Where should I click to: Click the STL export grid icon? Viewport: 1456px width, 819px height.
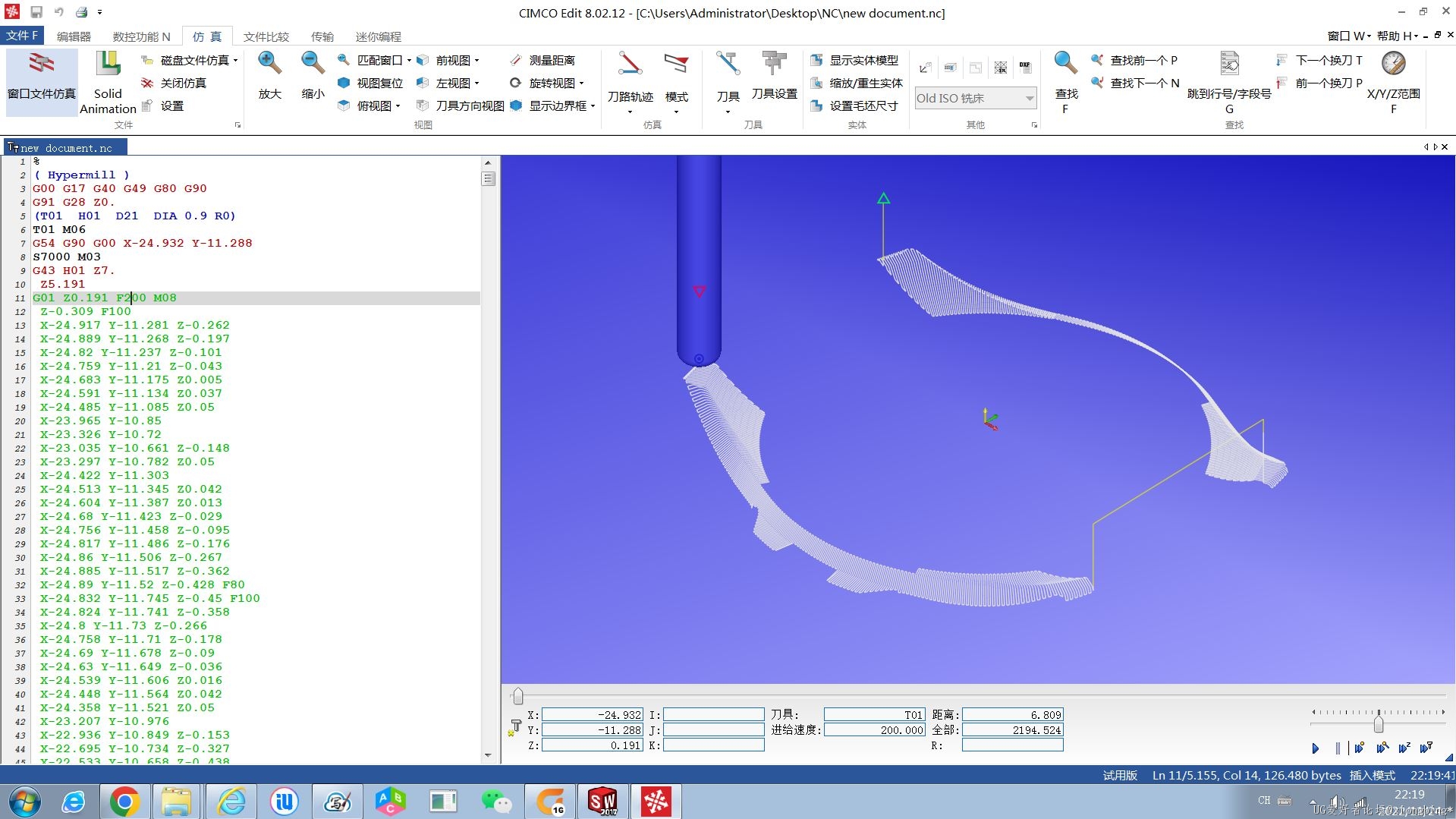[1001, 67]
